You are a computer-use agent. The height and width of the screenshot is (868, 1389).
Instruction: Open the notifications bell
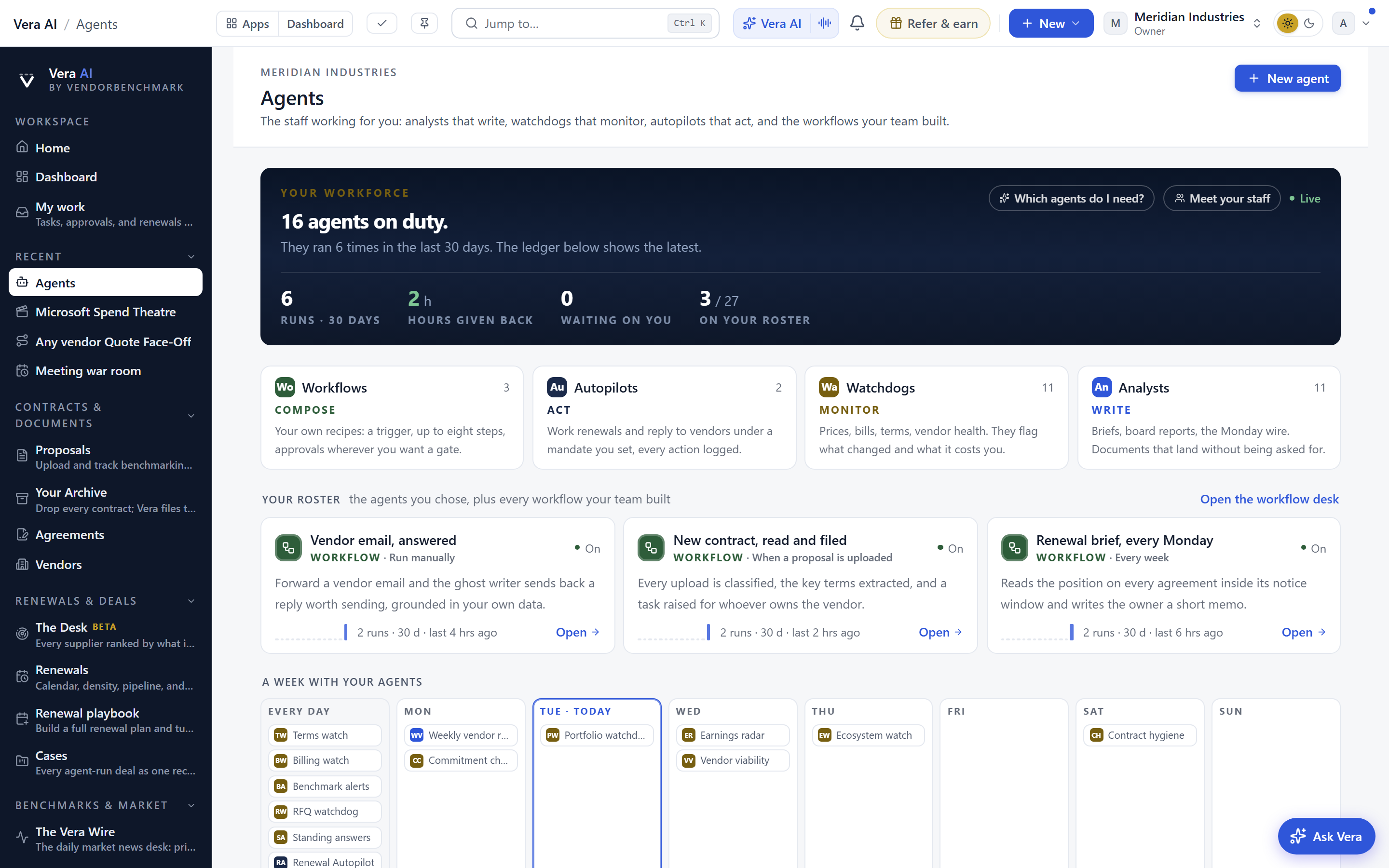[857, 24]
